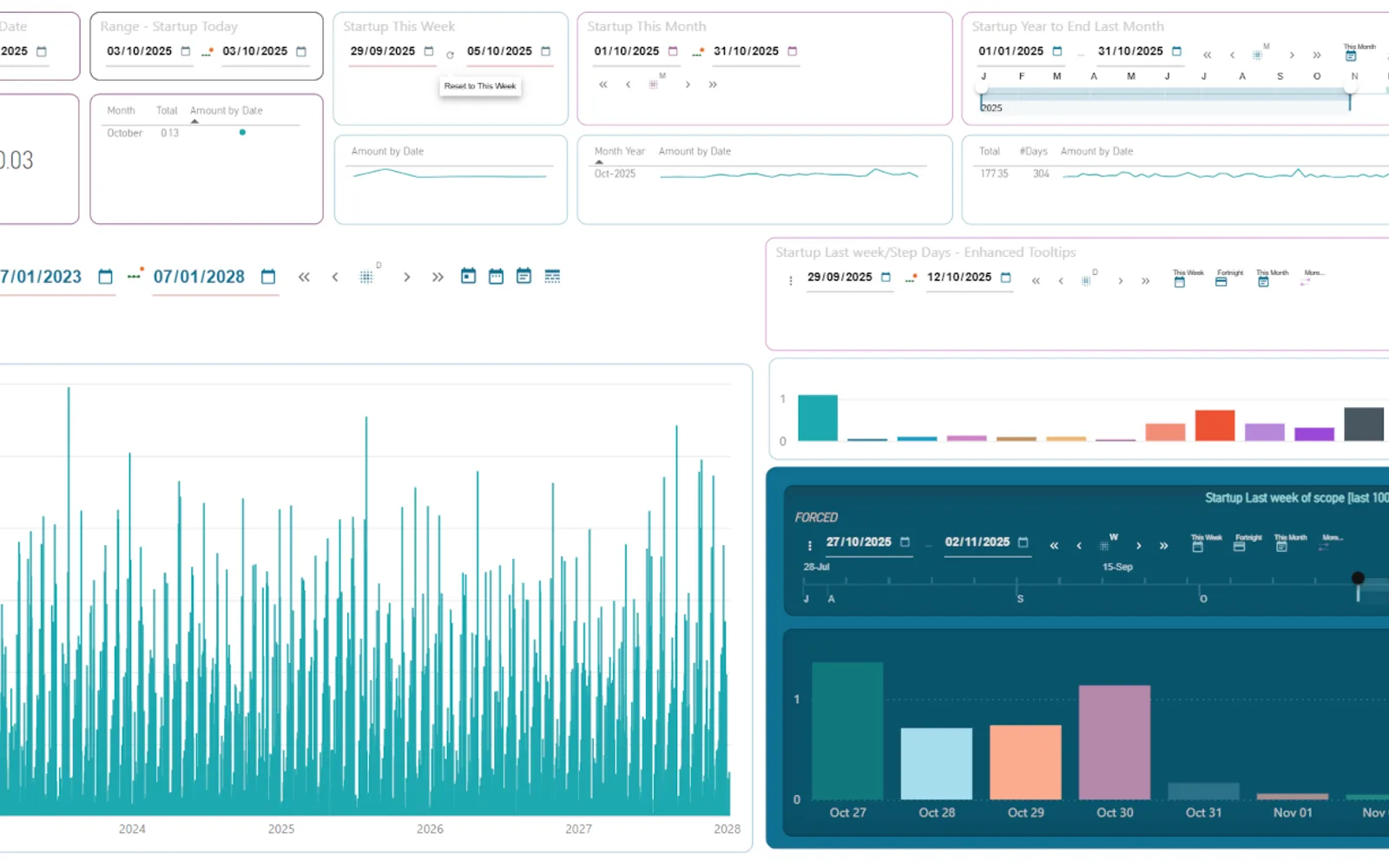Edit the 07/01/2028 end date field
This screenshot has height=868, width=1389.
pyautogui.click(x=200, y=277)
